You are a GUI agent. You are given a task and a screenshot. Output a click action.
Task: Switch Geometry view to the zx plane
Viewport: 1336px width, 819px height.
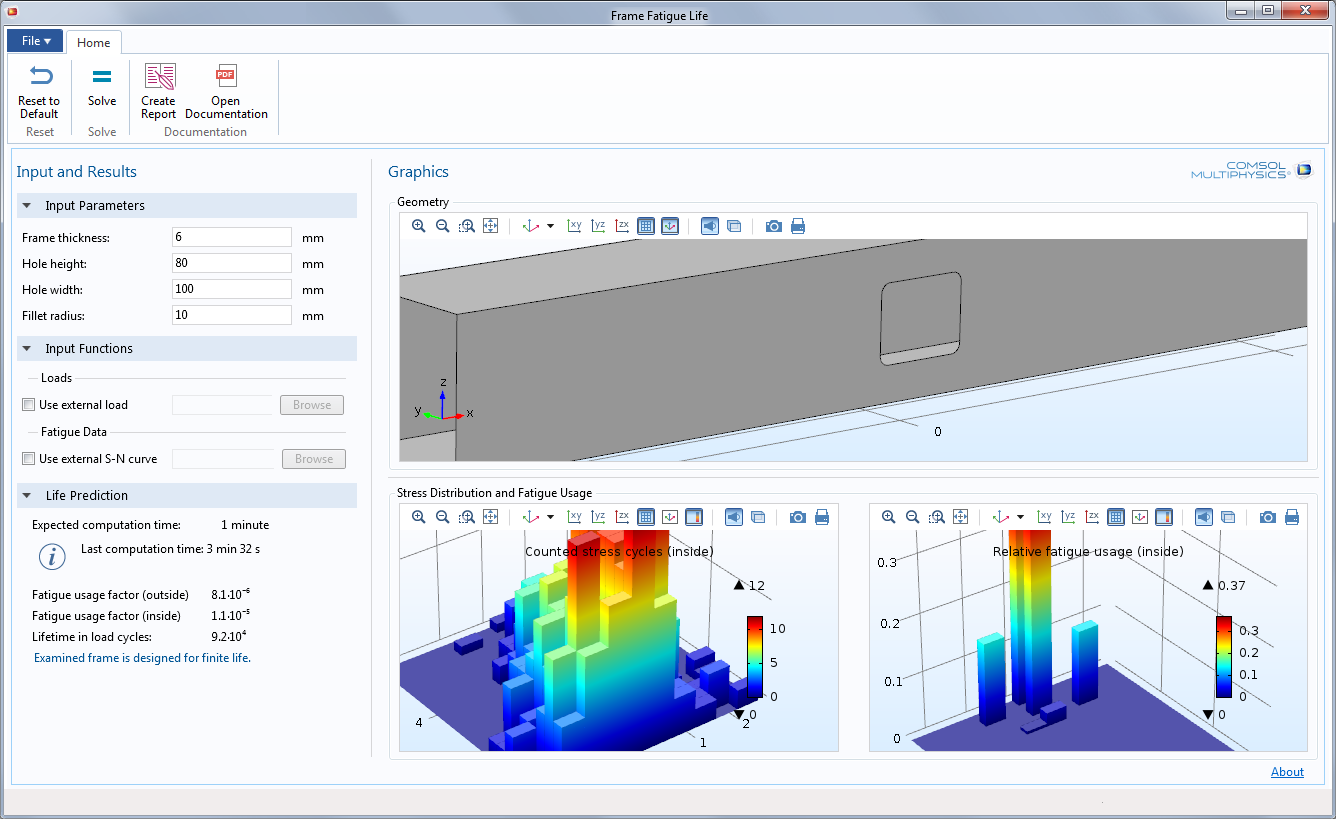pos(622,226)
